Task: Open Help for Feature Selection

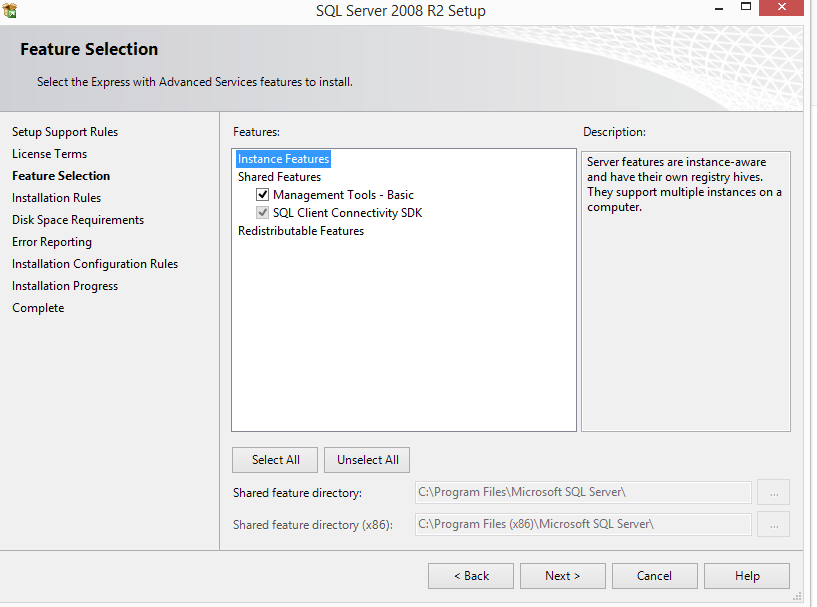Action: (x=747, y=576)
